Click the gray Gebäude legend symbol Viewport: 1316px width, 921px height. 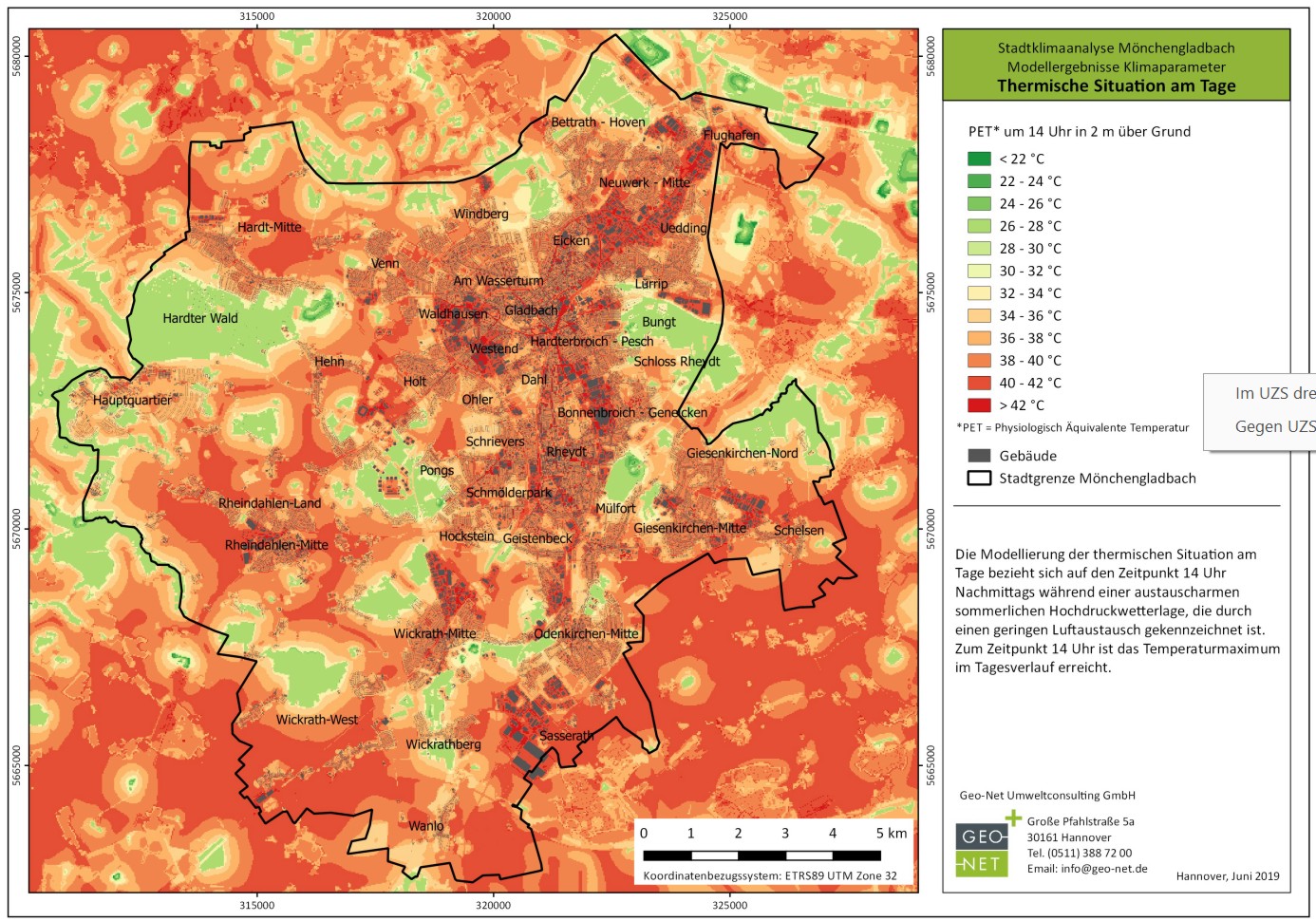[x=979, y=456]
